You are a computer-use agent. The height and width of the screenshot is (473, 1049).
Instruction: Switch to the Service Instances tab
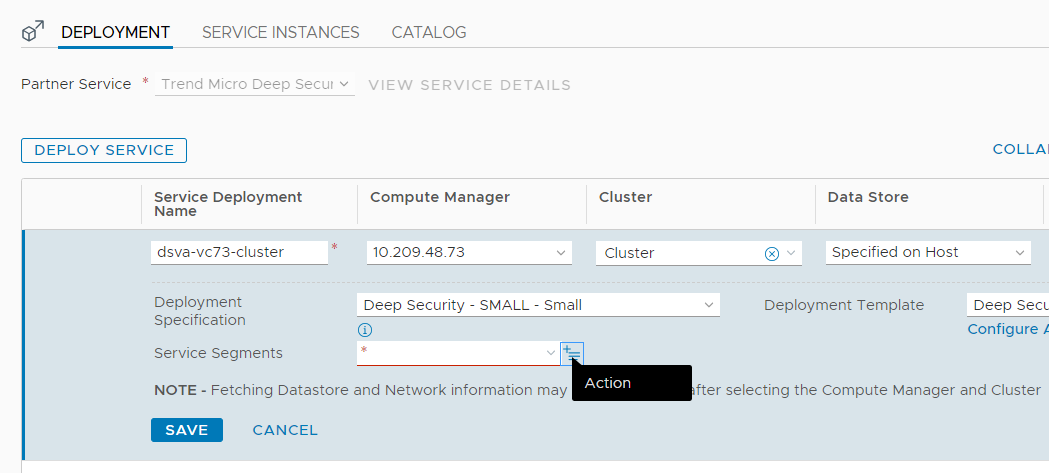pos(280,32)
